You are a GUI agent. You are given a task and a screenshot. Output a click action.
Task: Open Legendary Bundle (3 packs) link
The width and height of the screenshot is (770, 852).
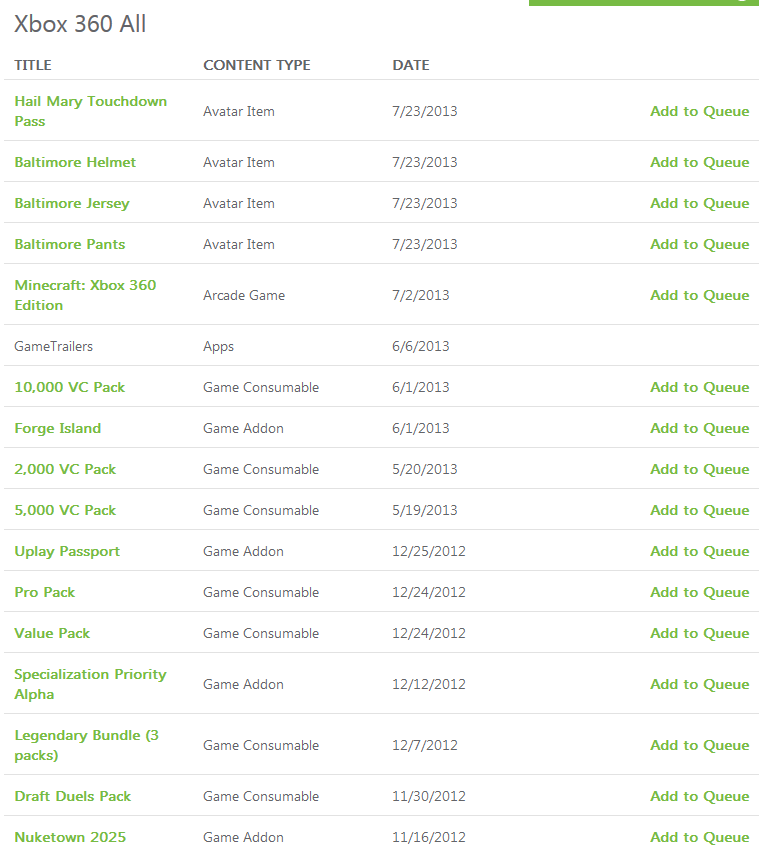(86, 745)
